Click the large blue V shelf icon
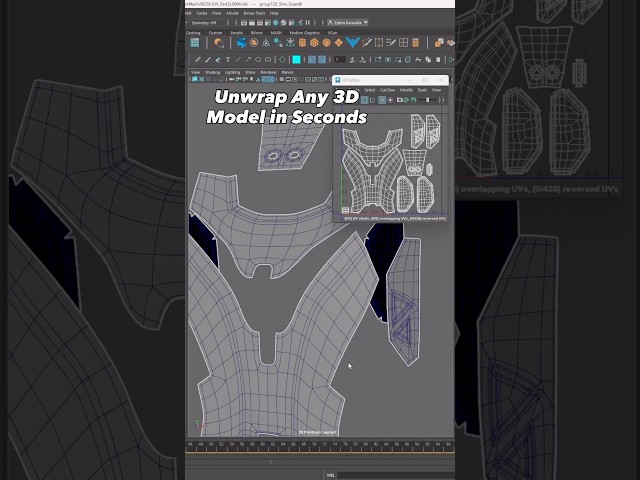 [x=352, y=42]
